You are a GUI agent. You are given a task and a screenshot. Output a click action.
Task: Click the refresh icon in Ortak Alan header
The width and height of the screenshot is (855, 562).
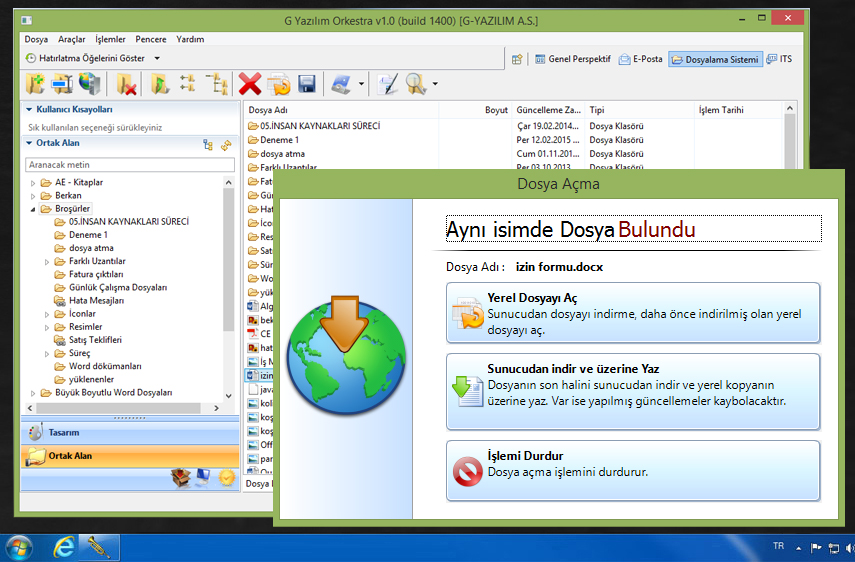(x=227, y=145)
